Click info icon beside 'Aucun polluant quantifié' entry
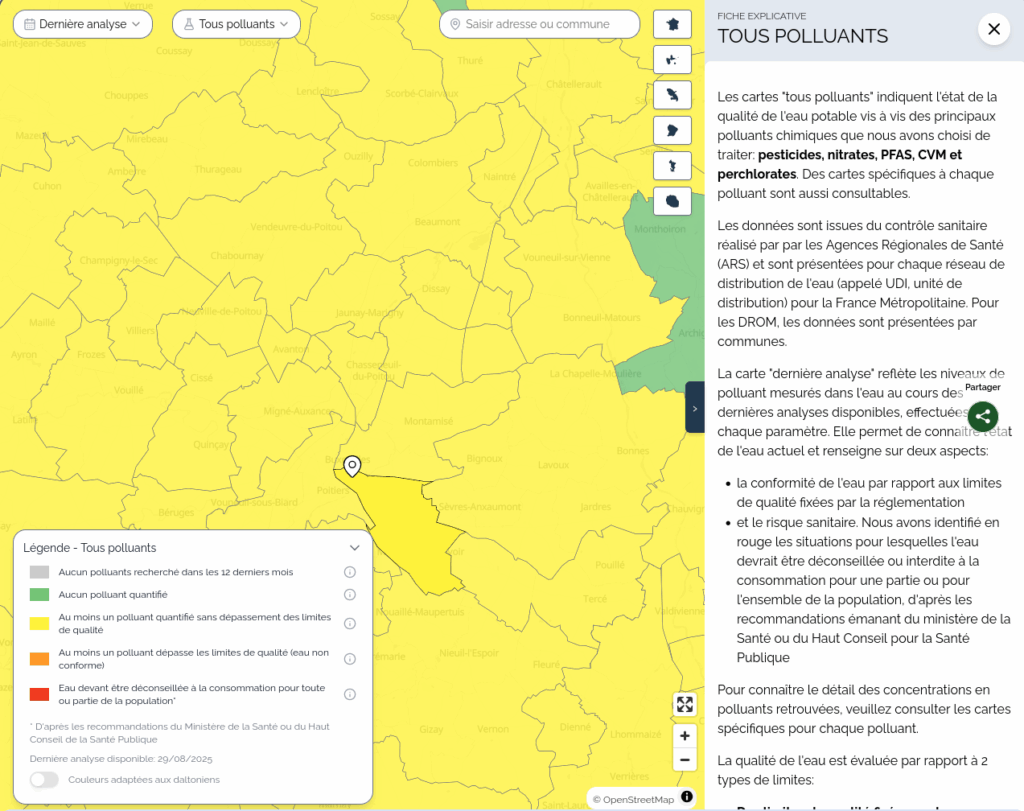 coord(350,594)
